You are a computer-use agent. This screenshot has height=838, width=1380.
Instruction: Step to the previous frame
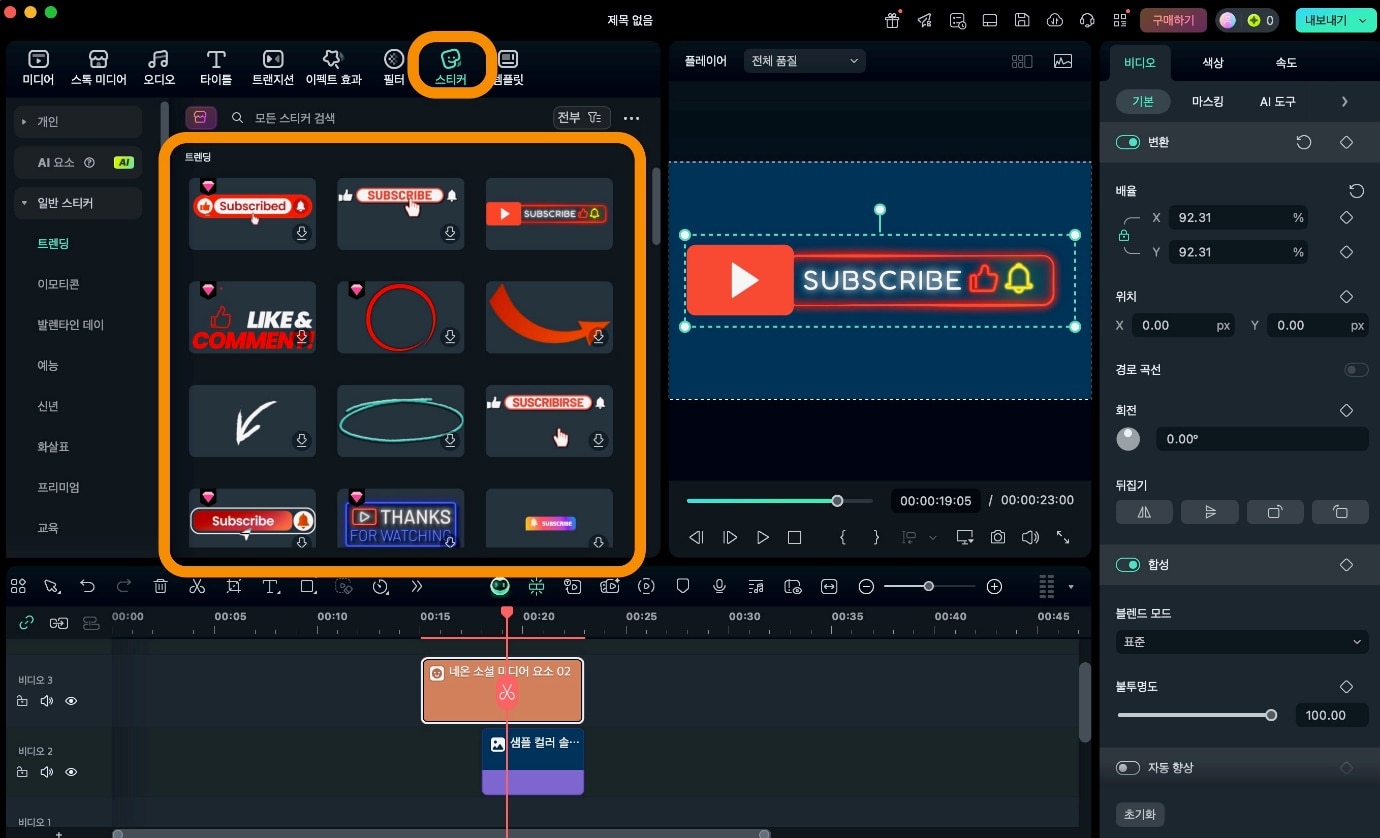[697, 537]
